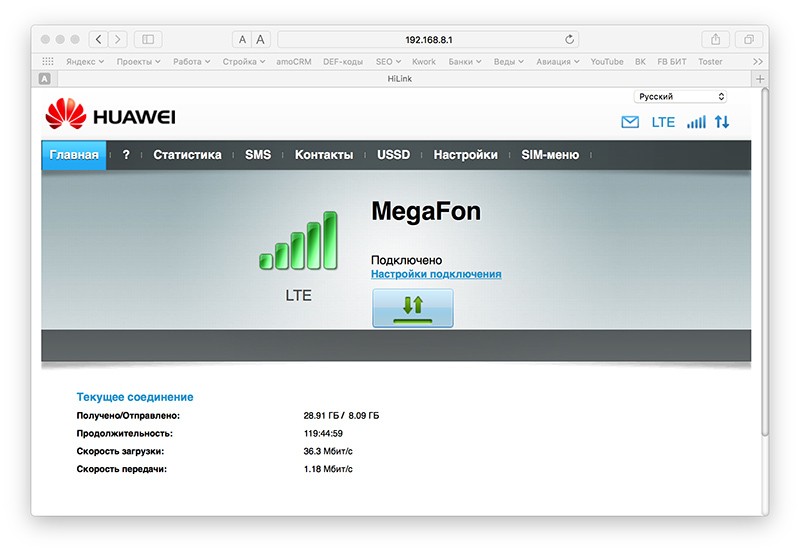Expand the Работа bookmarks folder
The image size is (800, 553).
click(191, 61)
